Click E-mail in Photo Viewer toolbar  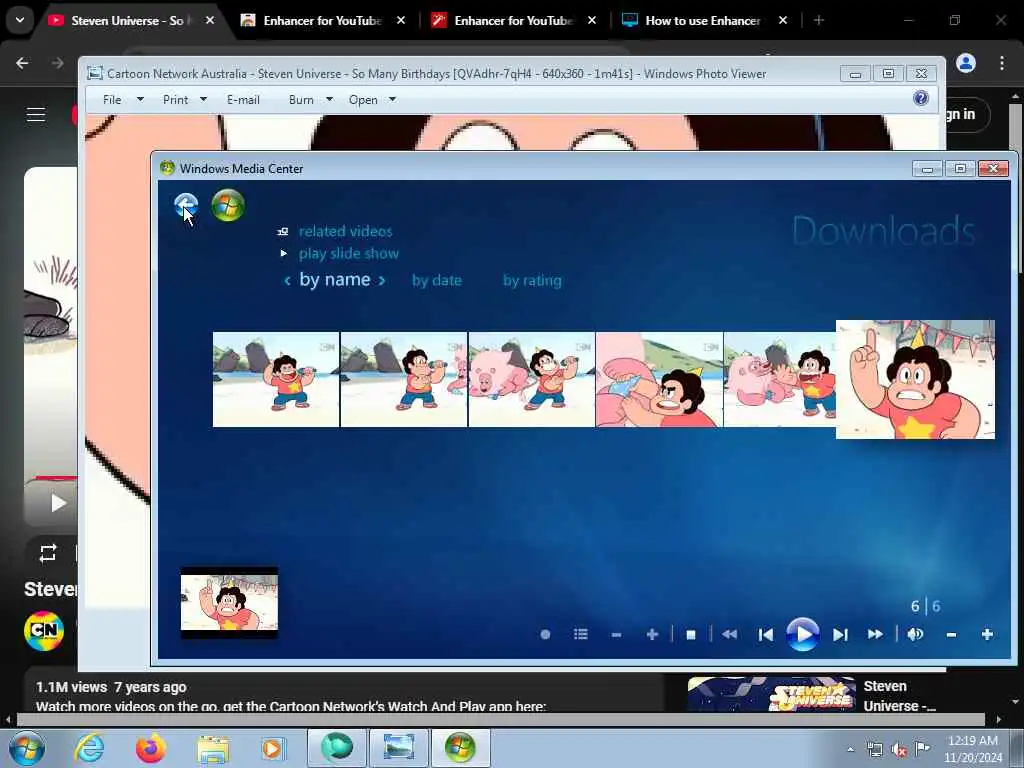pyautogui.click(x=243, y=100)
